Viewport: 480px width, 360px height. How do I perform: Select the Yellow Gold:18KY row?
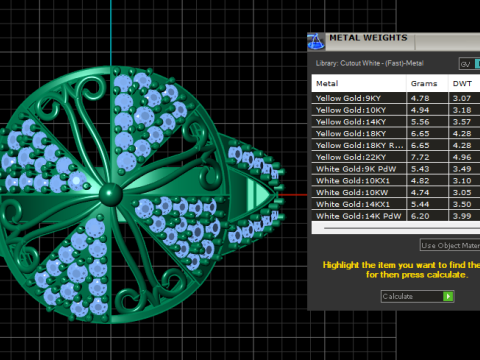coord(396,133)
